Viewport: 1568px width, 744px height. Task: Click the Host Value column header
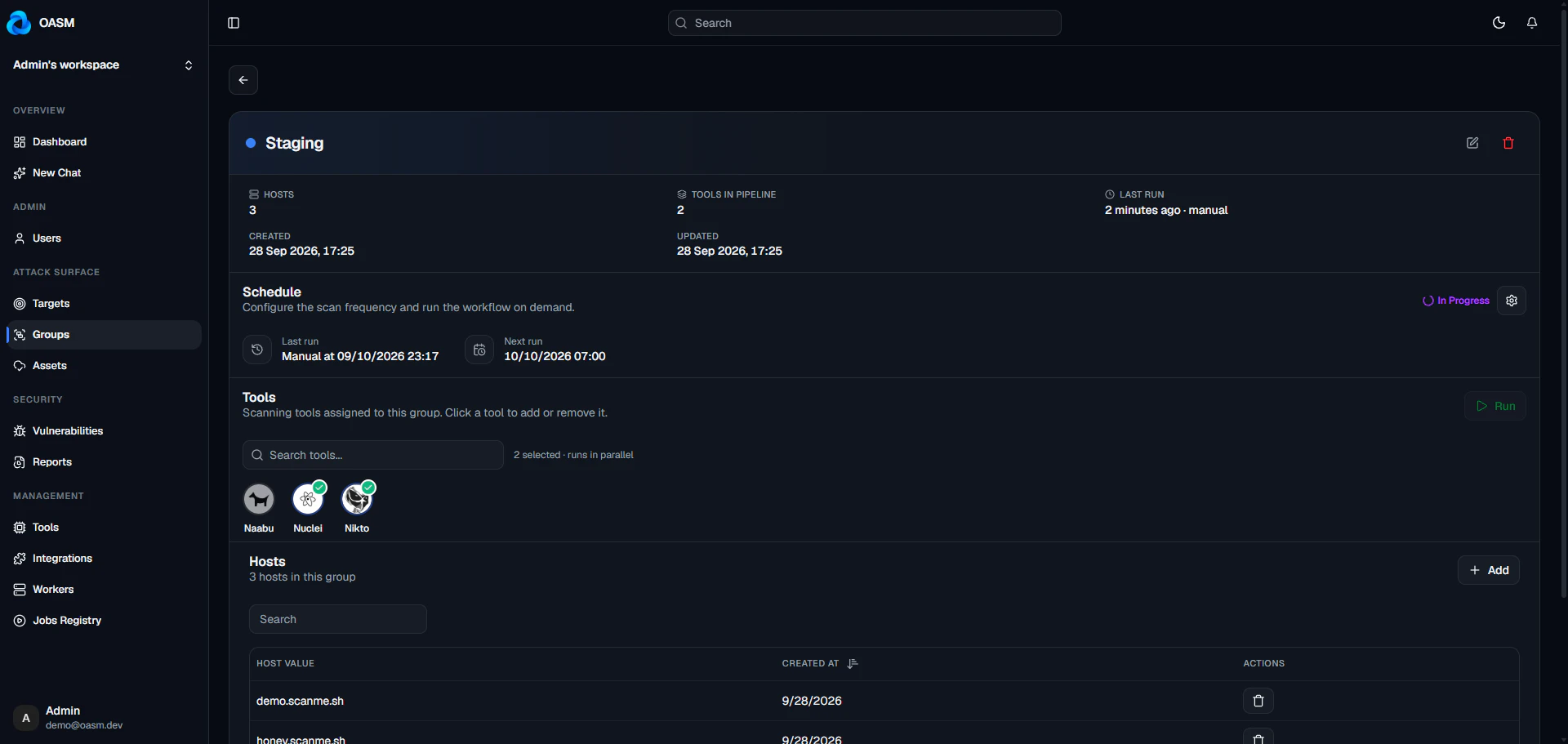(x=285, y=663)
